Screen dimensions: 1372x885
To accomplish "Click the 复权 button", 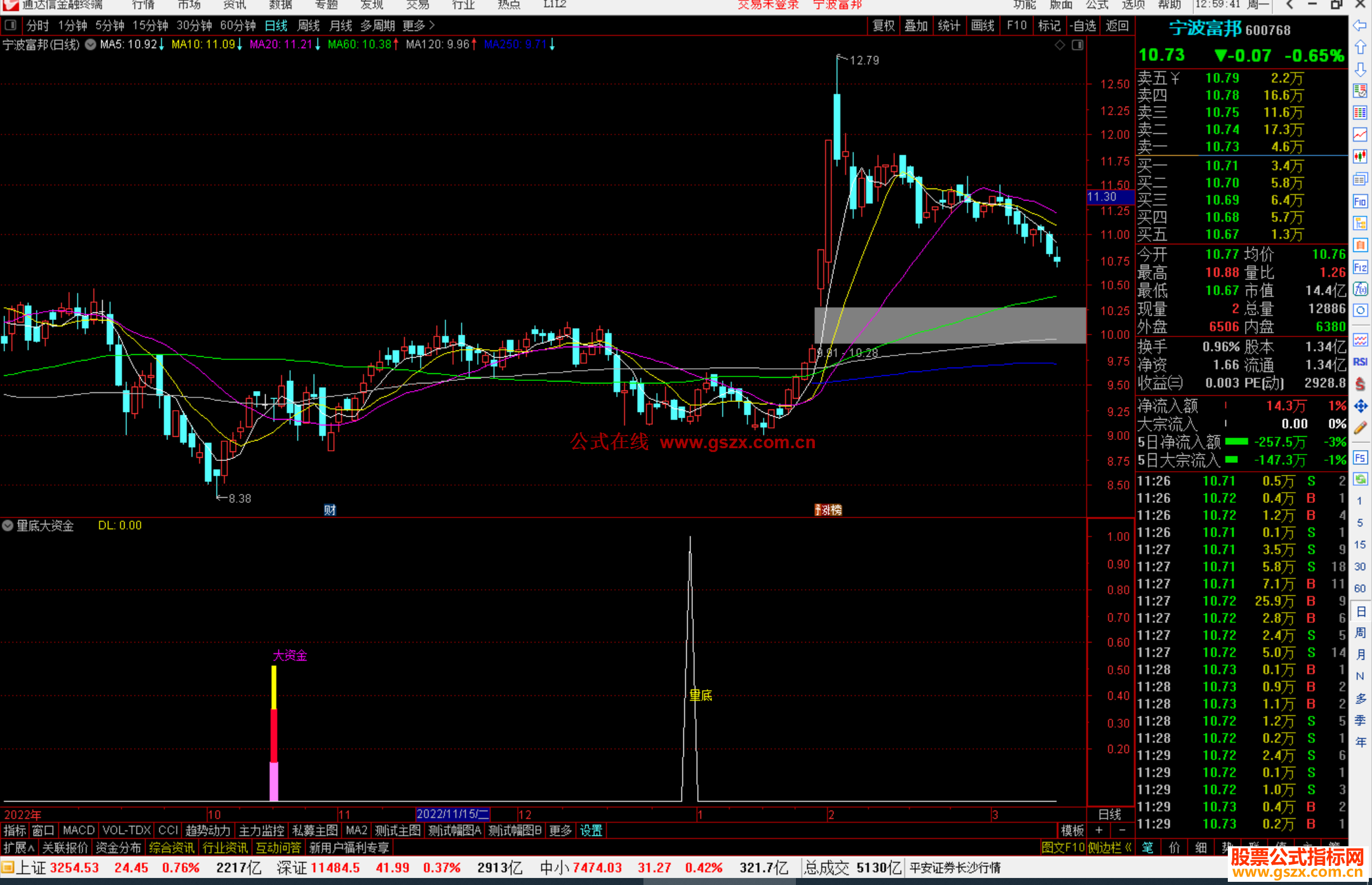I will point(884,25).
